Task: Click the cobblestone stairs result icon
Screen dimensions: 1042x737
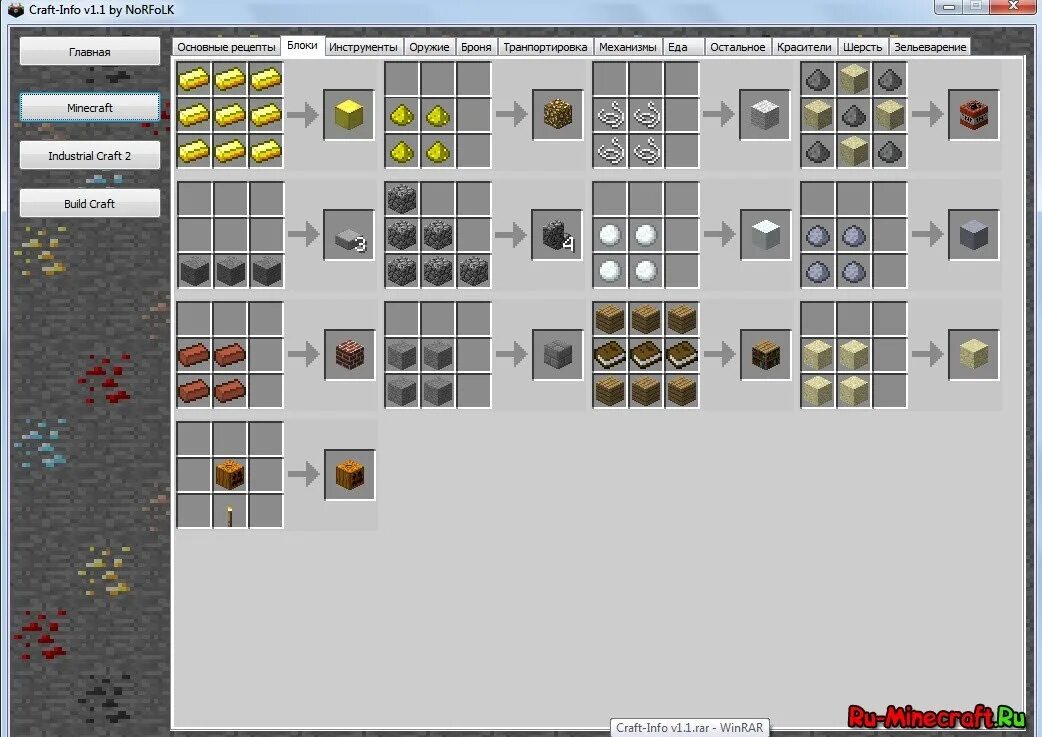Action: click(x=557, y=235)
